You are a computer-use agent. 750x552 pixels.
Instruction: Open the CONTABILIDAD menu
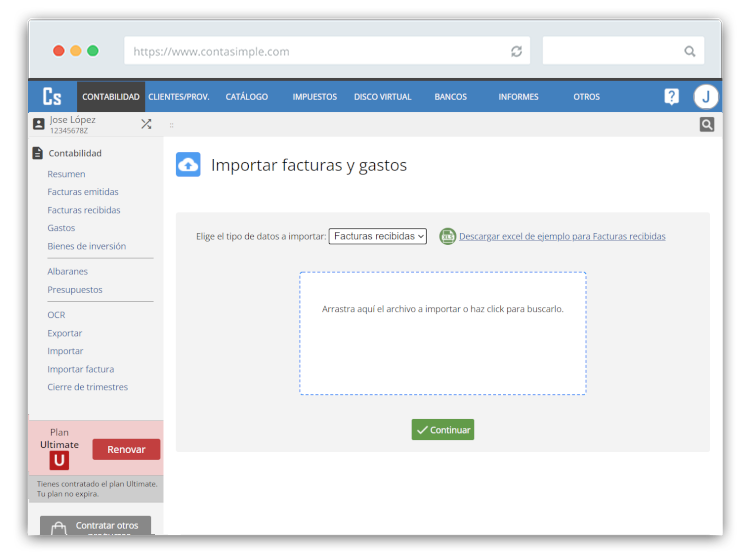(x=111, y=97)
